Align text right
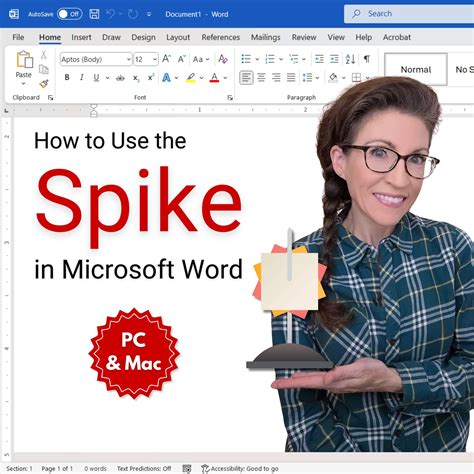This screenshot has width=474, height=474. pos(276,78)
